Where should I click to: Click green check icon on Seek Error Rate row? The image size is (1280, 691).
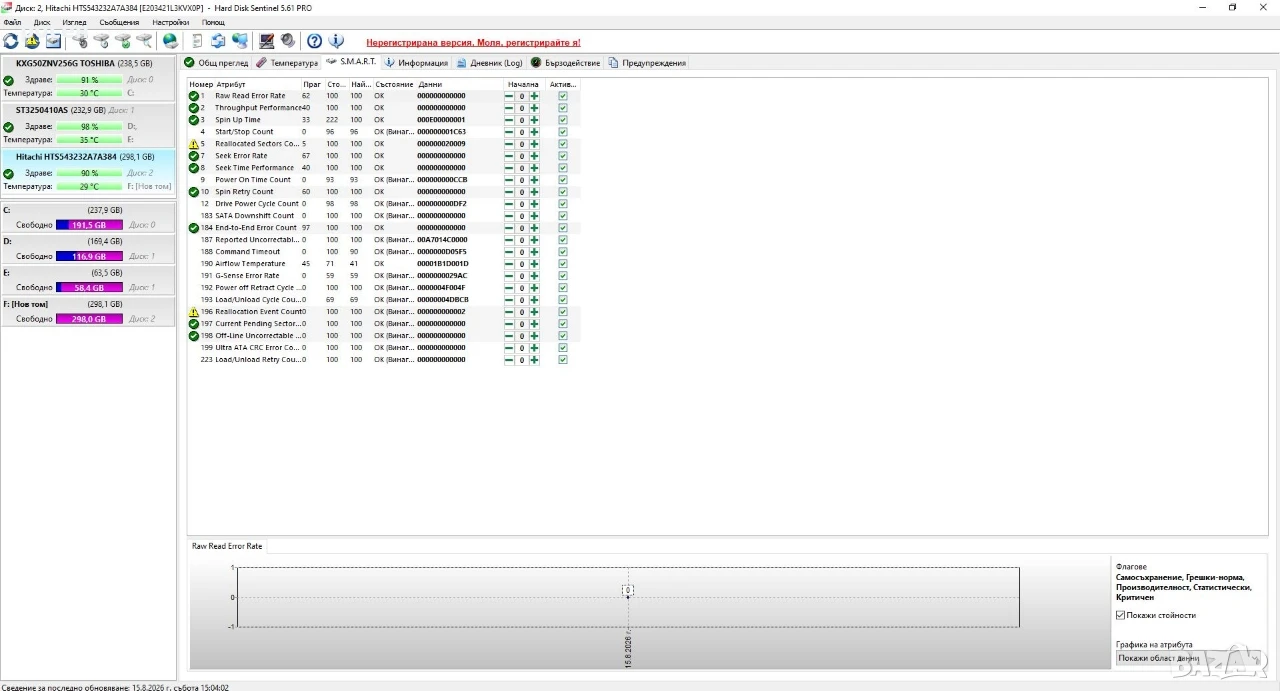pos(194,156)
